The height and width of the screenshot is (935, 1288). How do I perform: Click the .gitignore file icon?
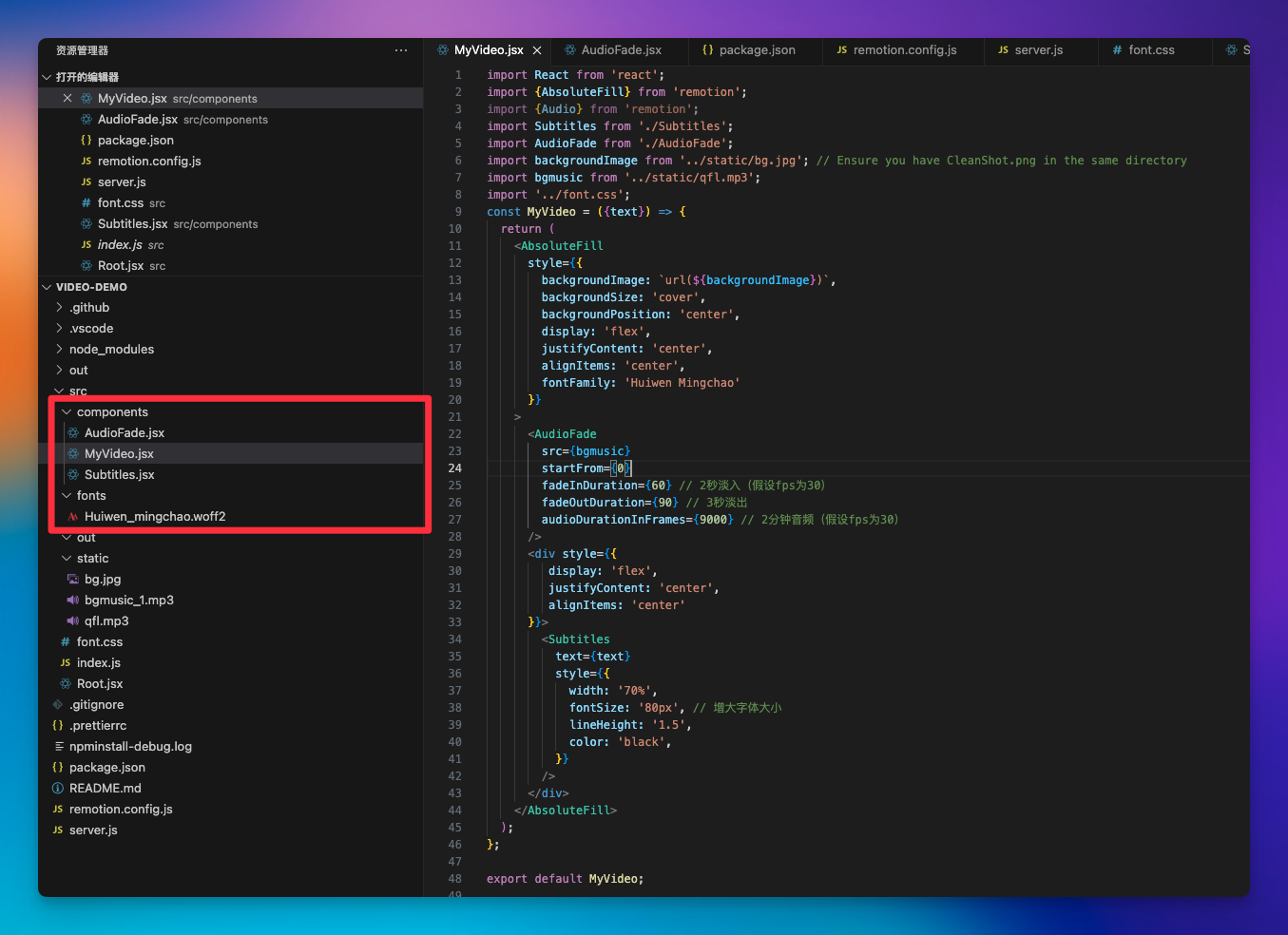[58, 705]
